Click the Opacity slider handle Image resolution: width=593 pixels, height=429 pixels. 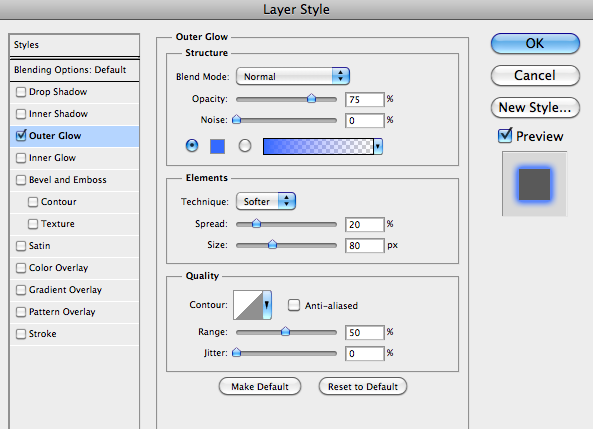tap(311, 99)
